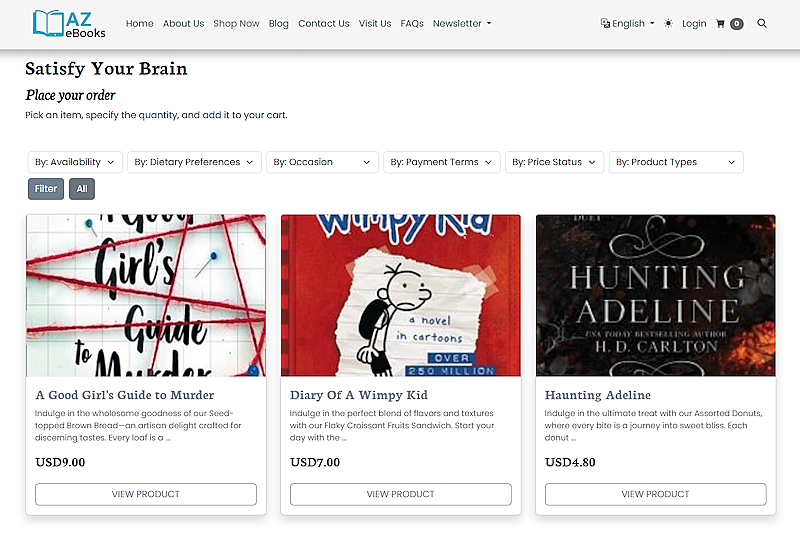View product for Diary Of A Wimpy Kid
Image resolution: width=800 pixels, height=533 pixels.
(400, 494)
